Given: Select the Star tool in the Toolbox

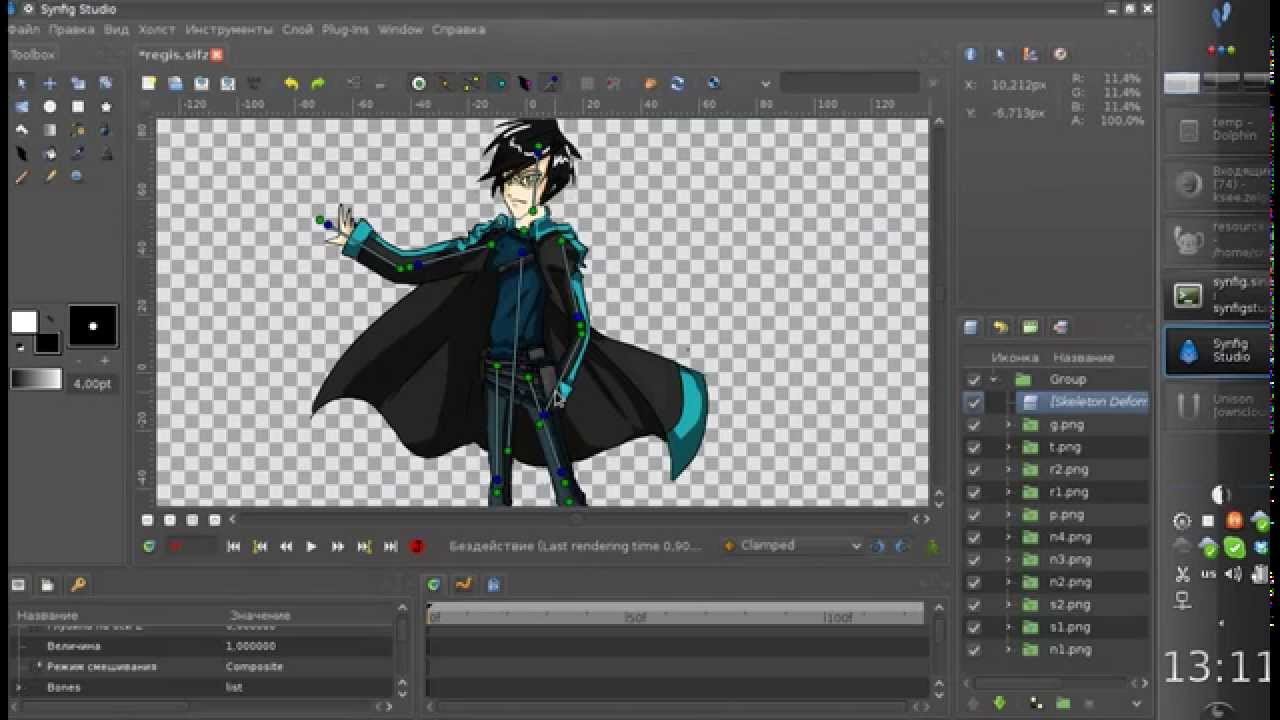Looking at the screenshot, I should click(106, 106).
